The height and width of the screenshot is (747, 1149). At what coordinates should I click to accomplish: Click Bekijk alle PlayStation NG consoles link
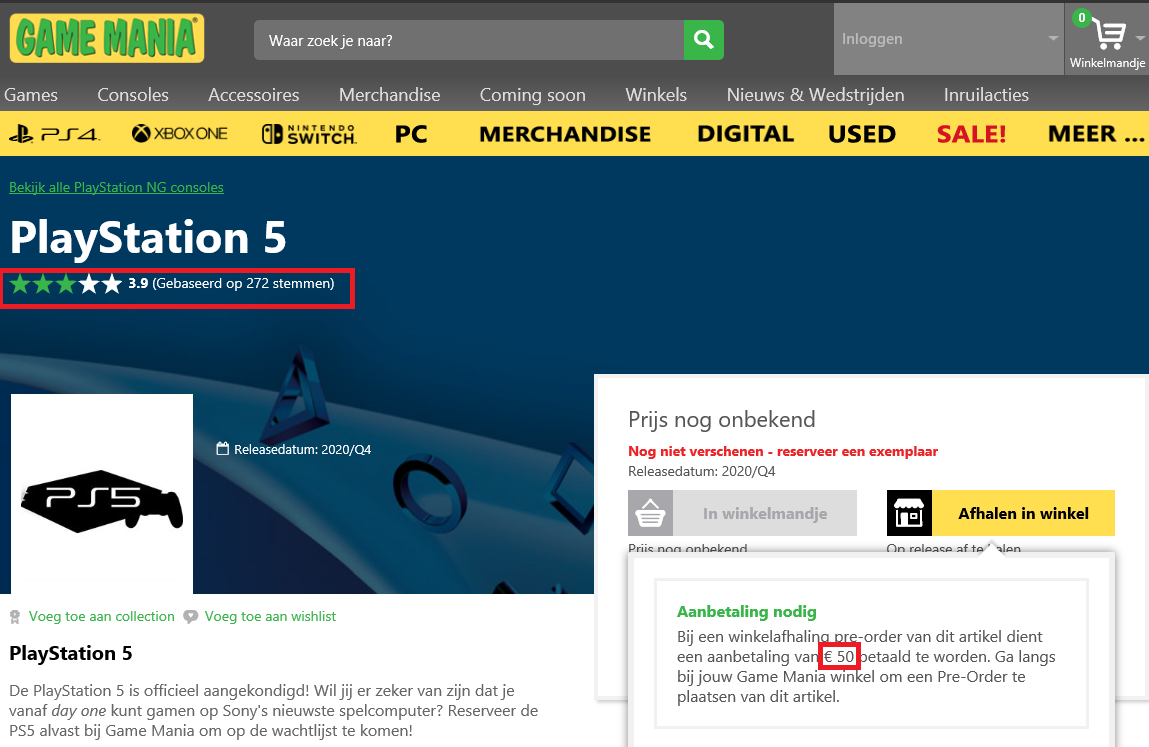(117, 187)
